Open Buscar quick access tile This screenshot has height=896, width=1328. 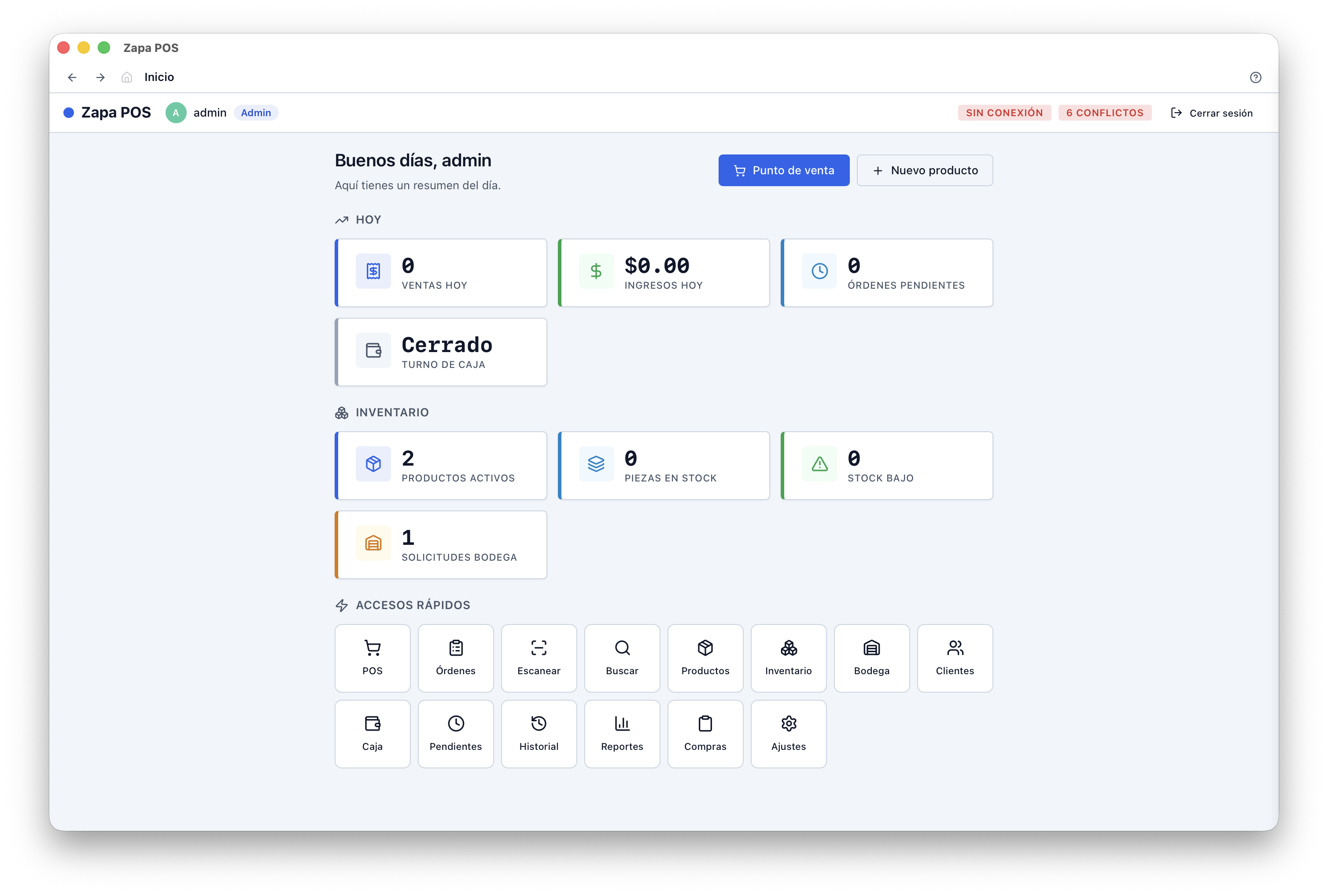pos(622,658)
